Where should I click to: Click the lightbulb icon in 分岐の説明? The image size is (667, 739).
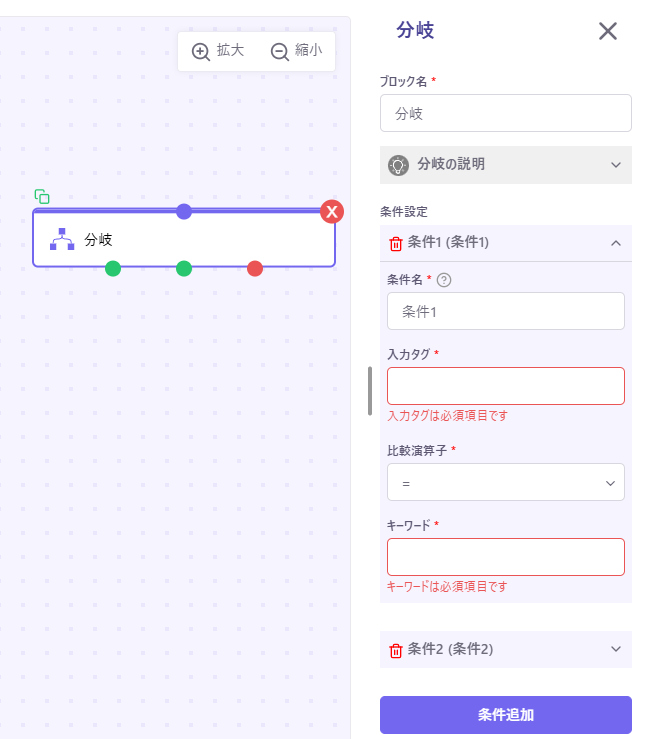coord(399,165)
